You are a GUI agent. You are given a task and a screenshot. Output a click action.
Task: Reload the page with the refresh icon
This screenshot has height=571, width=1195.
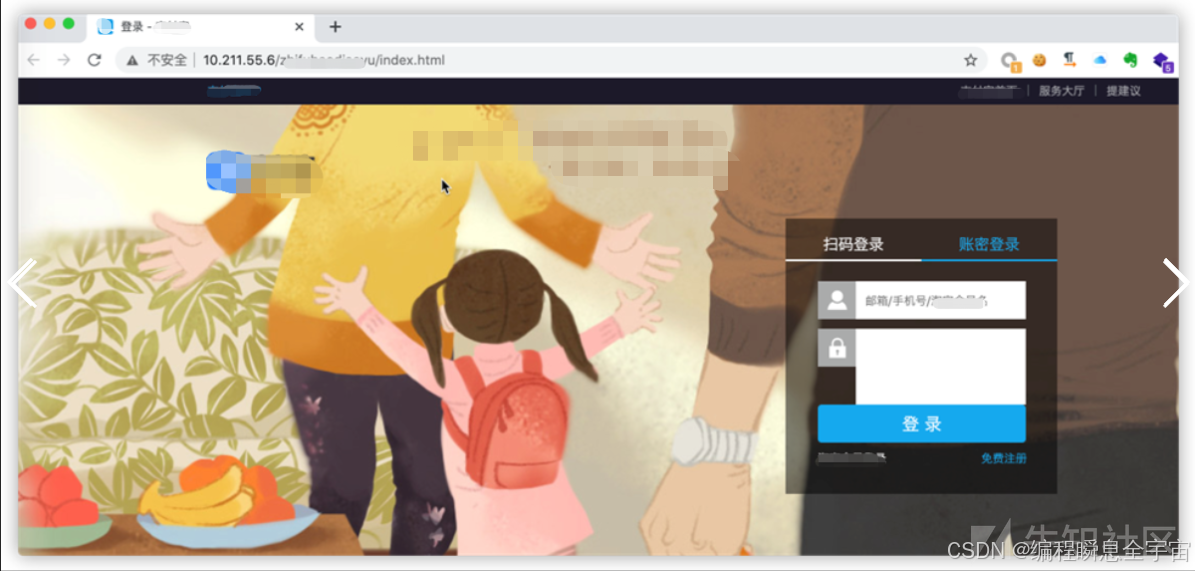pyautogui.click(x=95, y=60)
